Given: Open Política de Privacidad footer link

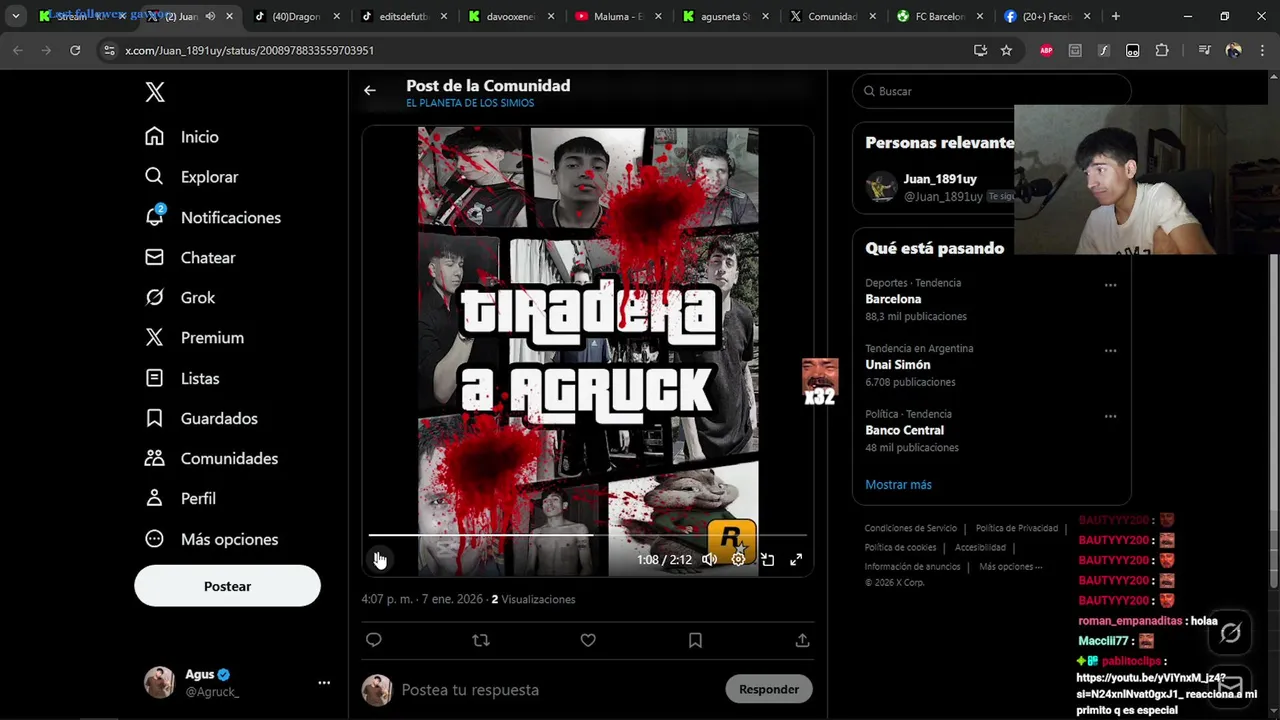Looking at the screenshot, I should coord(1016,528).
